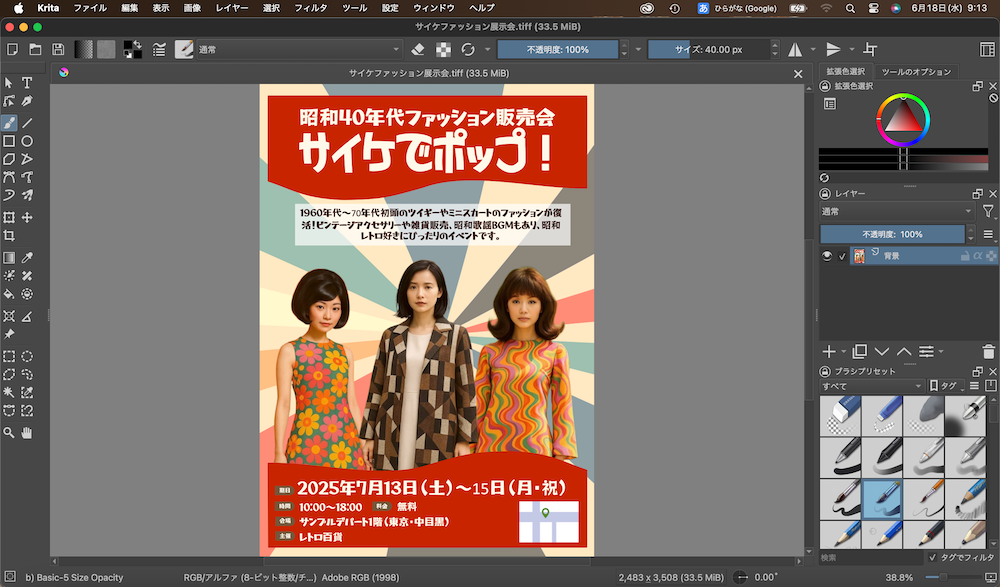Toggle the タグでフィルタ checkbox

(x=932, y=557)
